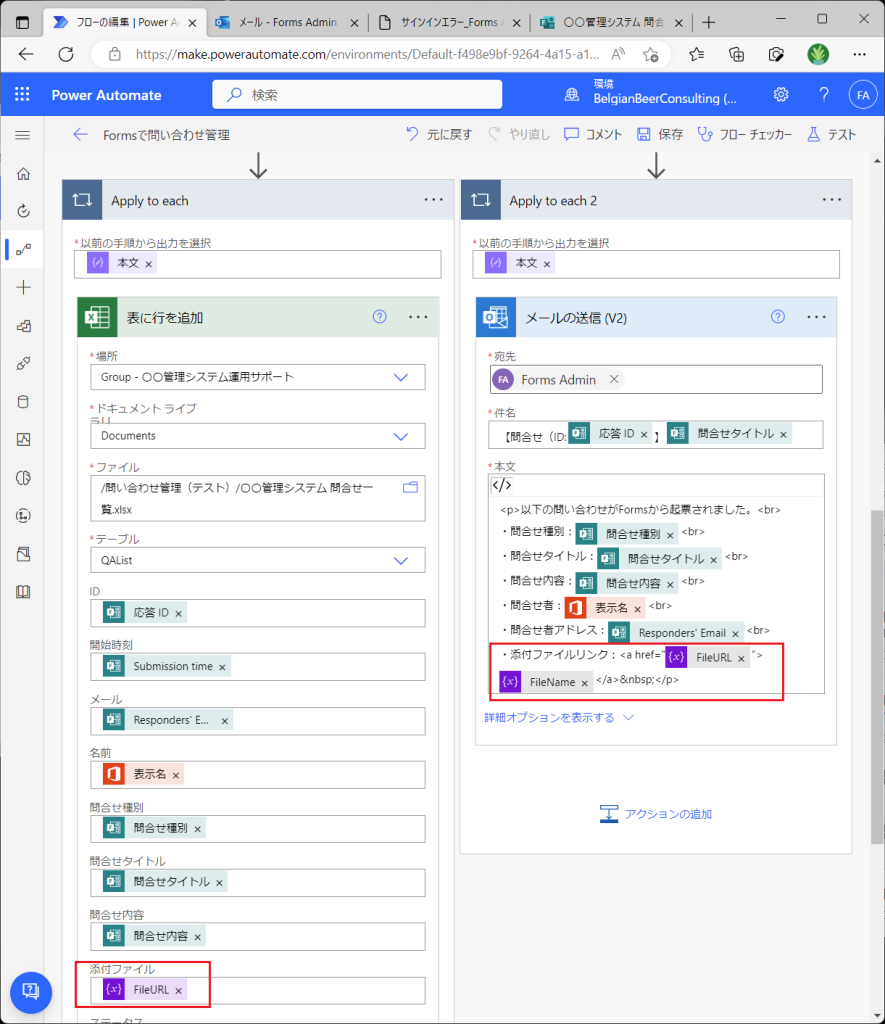Open the Learn book icon in sidebar
Viewport: 885px width, 1024px height.
click(x=24, y=592)
